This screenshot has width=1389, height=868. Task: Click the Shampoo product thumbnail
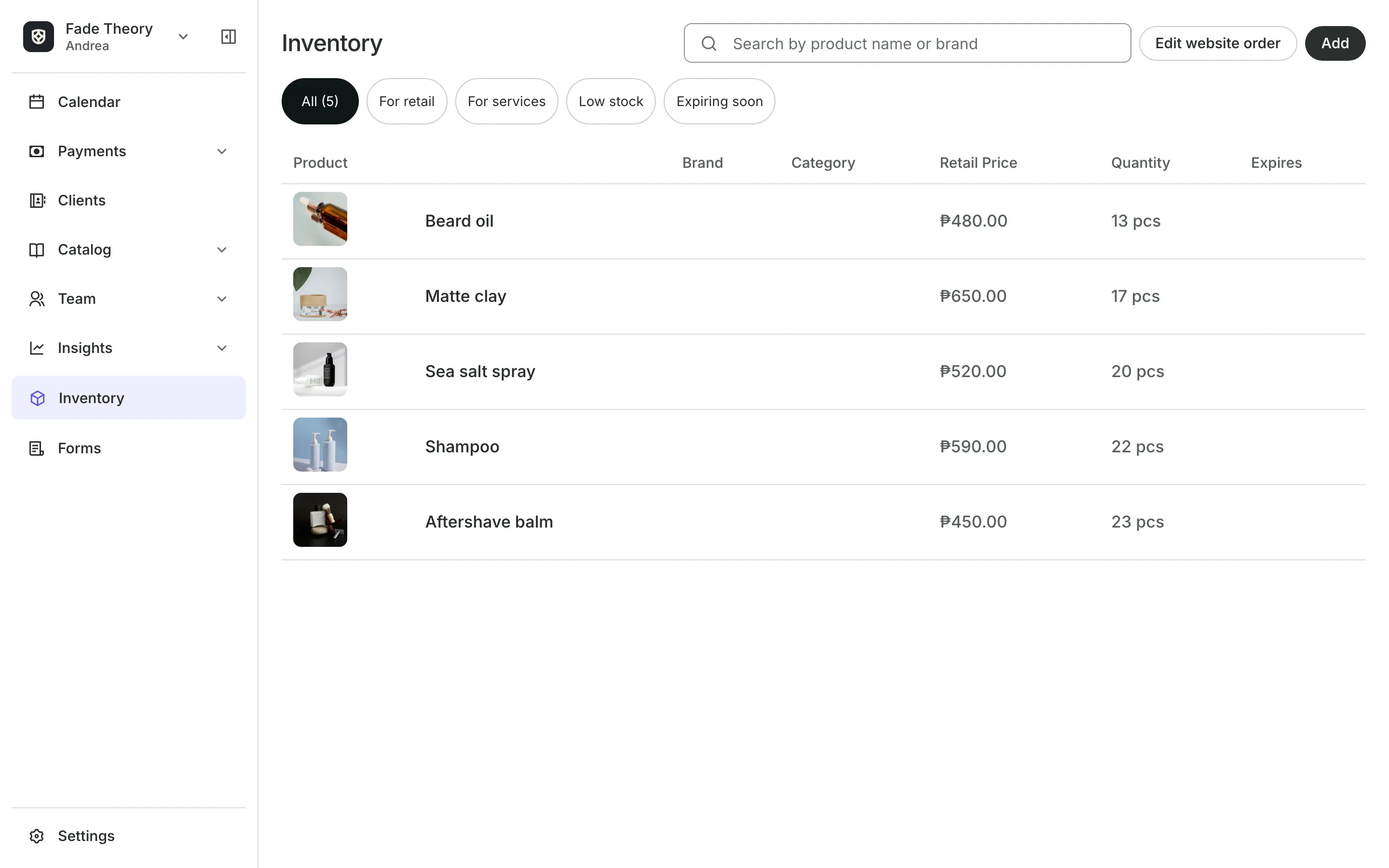coord(320,444)
